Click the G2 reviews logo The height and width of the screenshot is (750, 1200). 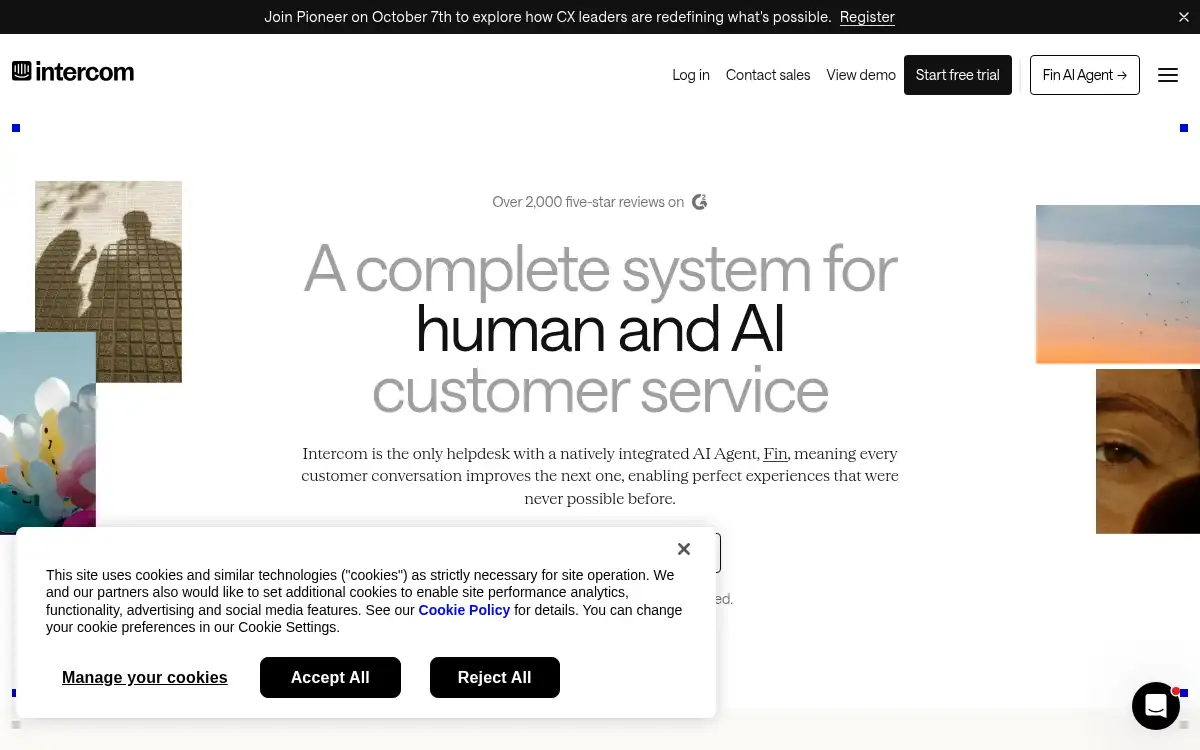(x=700, y=202)
